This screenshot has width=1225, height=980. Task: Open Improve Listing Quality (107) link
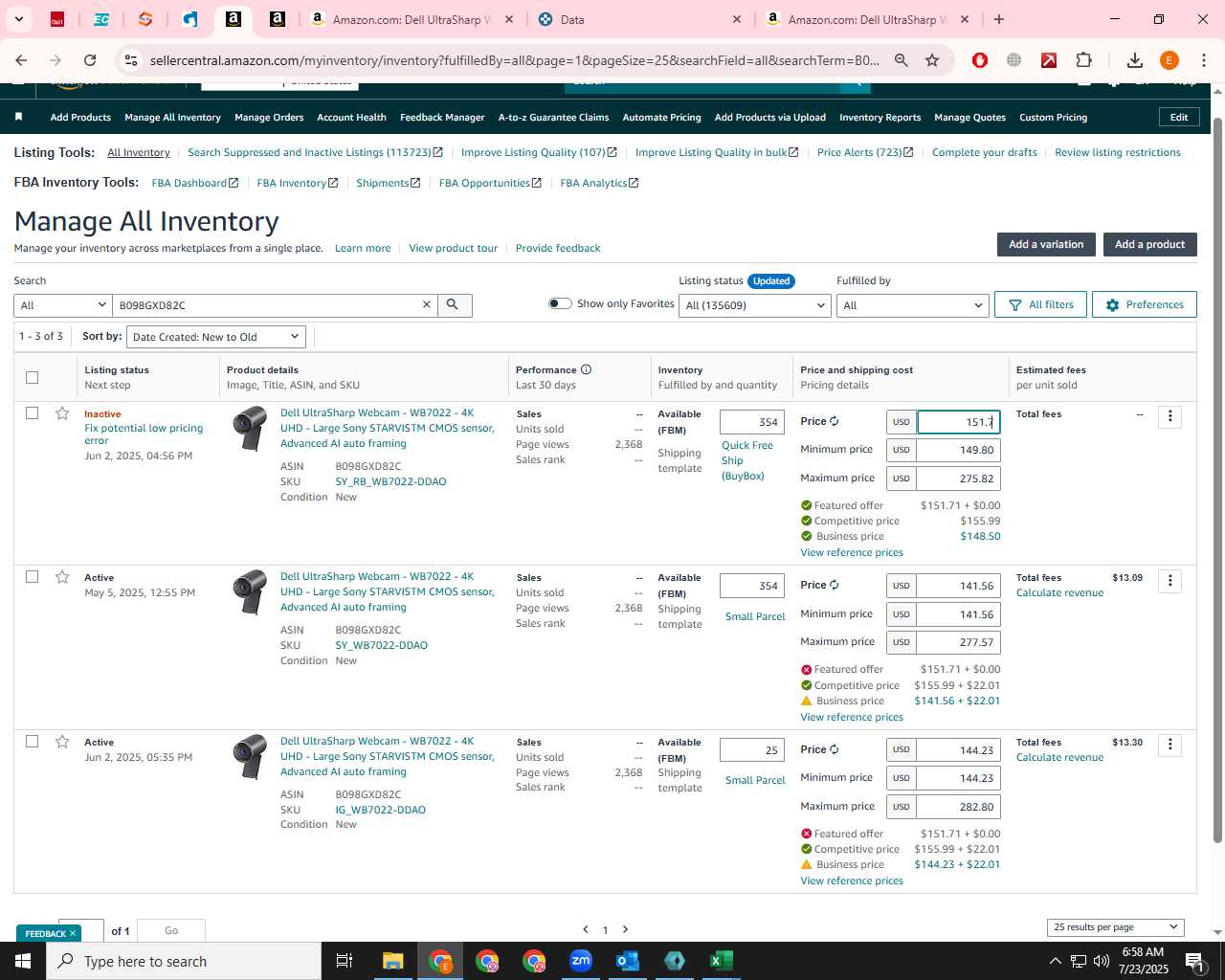(539, 152)
